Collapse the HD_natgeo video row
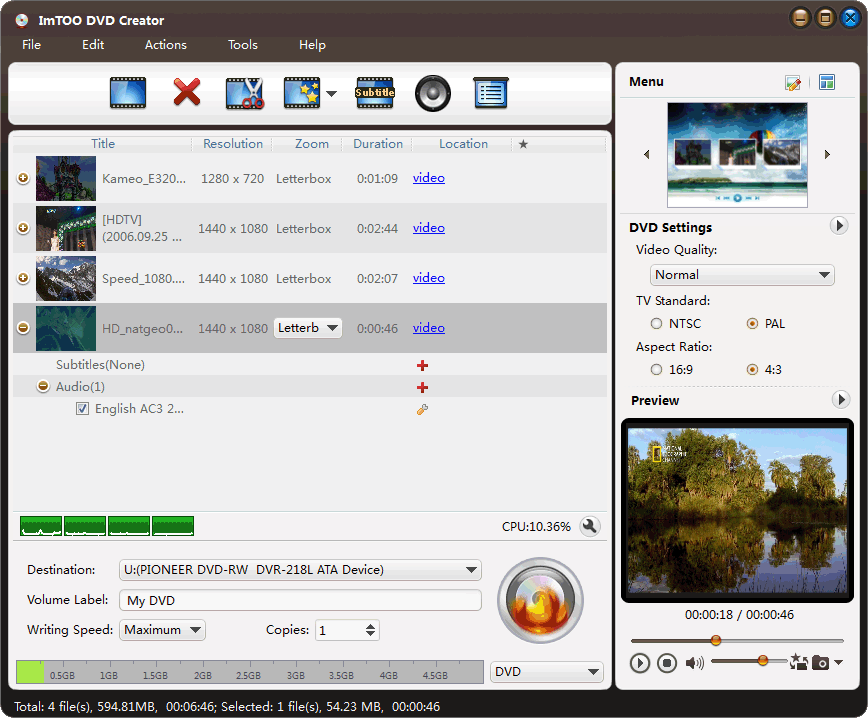868x718 pixels. pyautogui.click(x=23, y=328)
